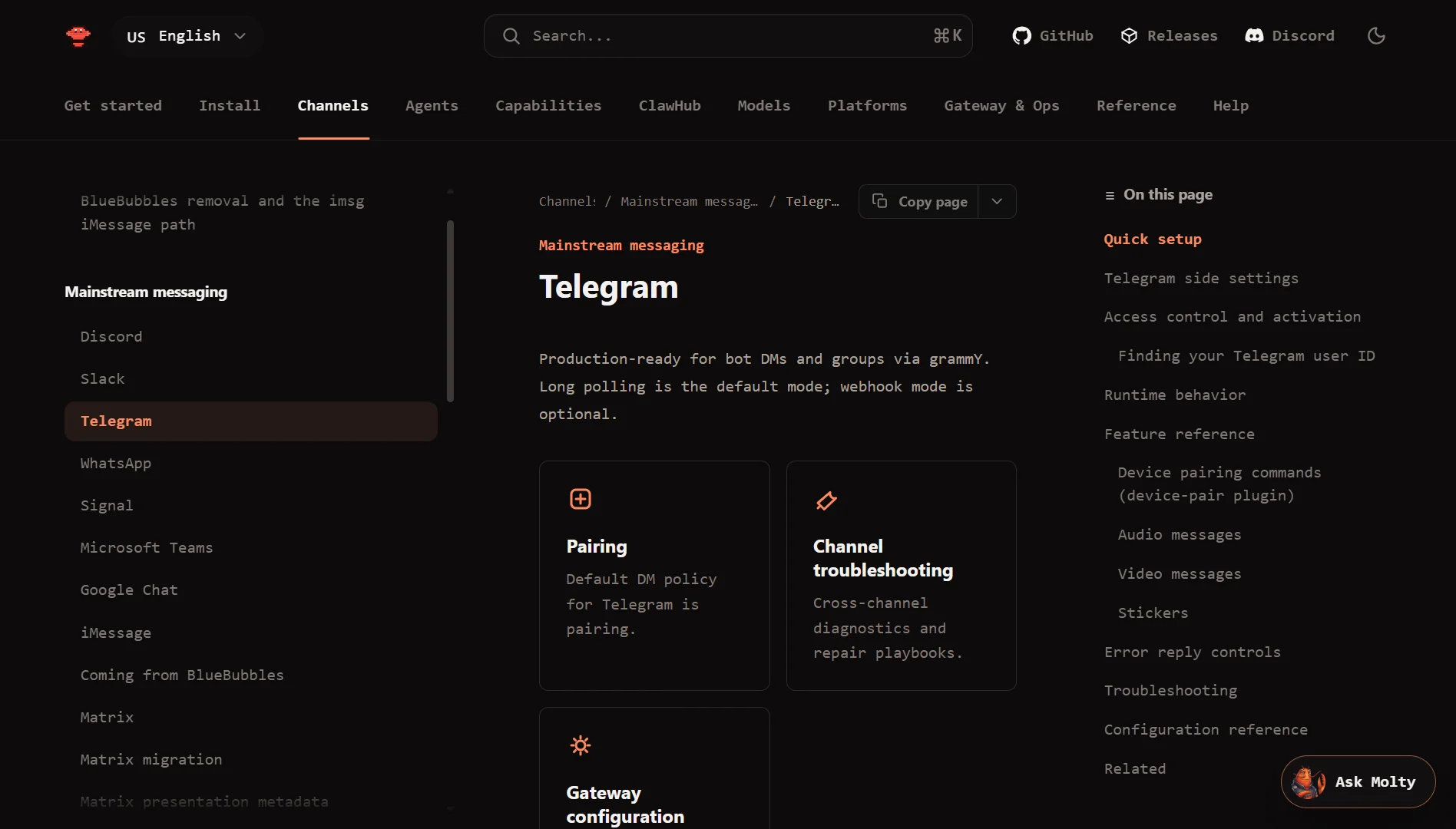The image size is (1456, 829).
Task: Open the Capabilities tab
Action: click(x=548, y=106)
